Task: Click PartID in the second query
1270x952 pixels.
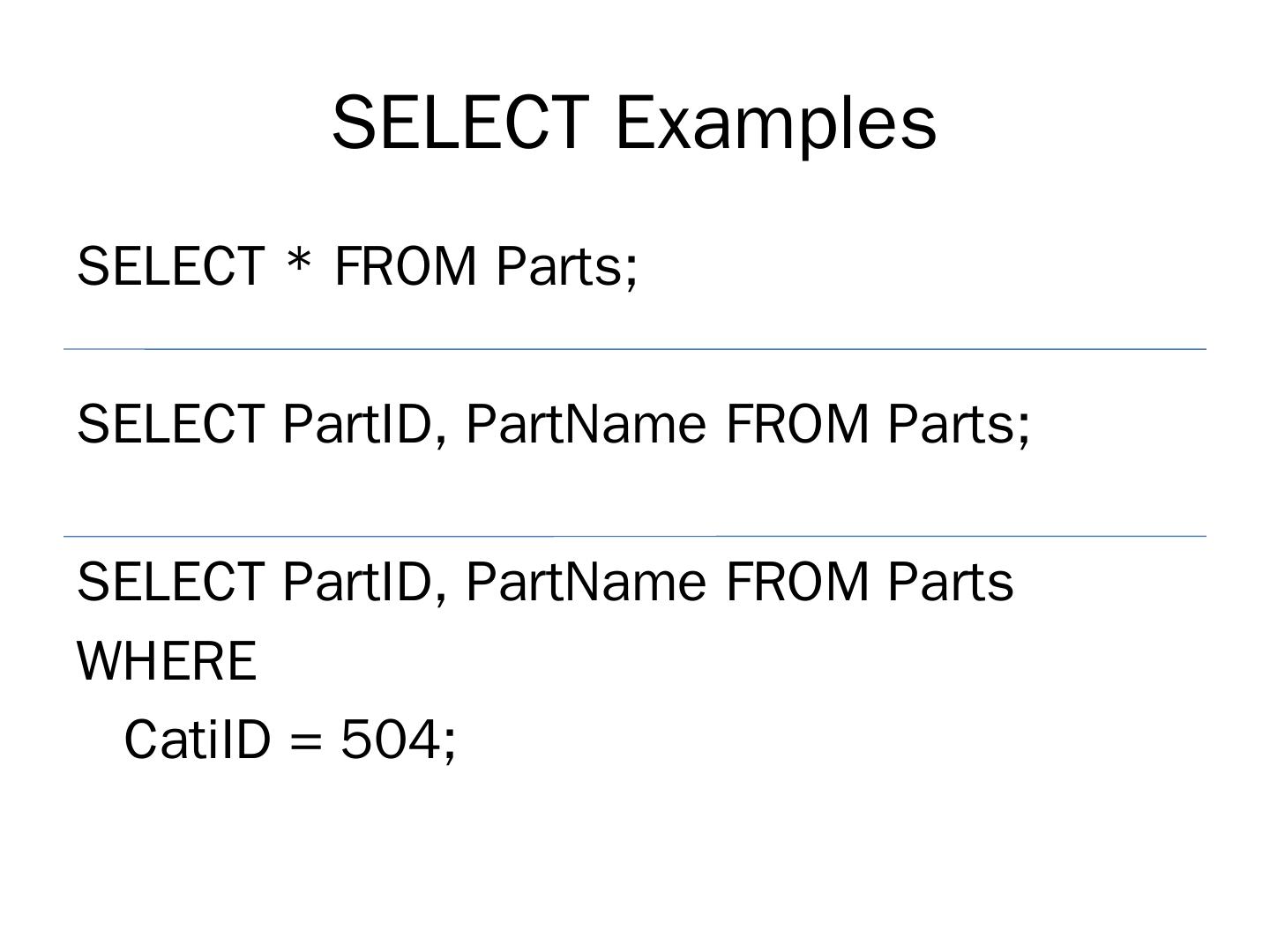Action: 357,424
